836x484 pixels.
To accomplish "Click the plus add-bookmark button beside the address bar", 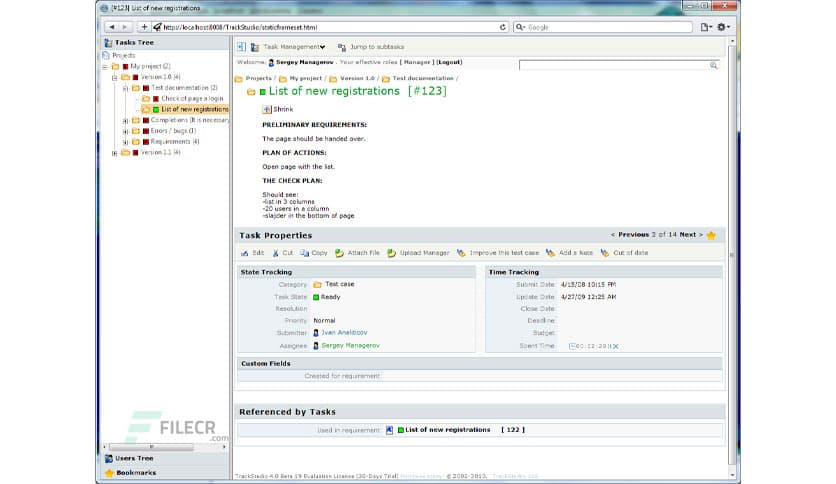I will [x=144, y=27].
